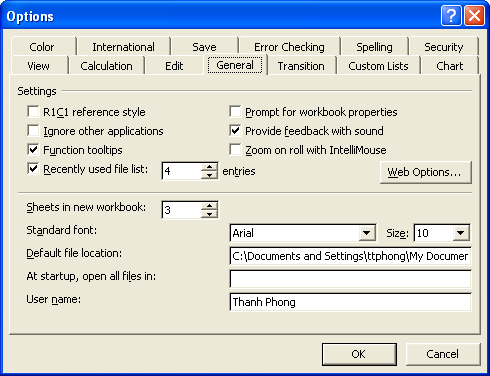Click the Help question mark button

(451, 15)
